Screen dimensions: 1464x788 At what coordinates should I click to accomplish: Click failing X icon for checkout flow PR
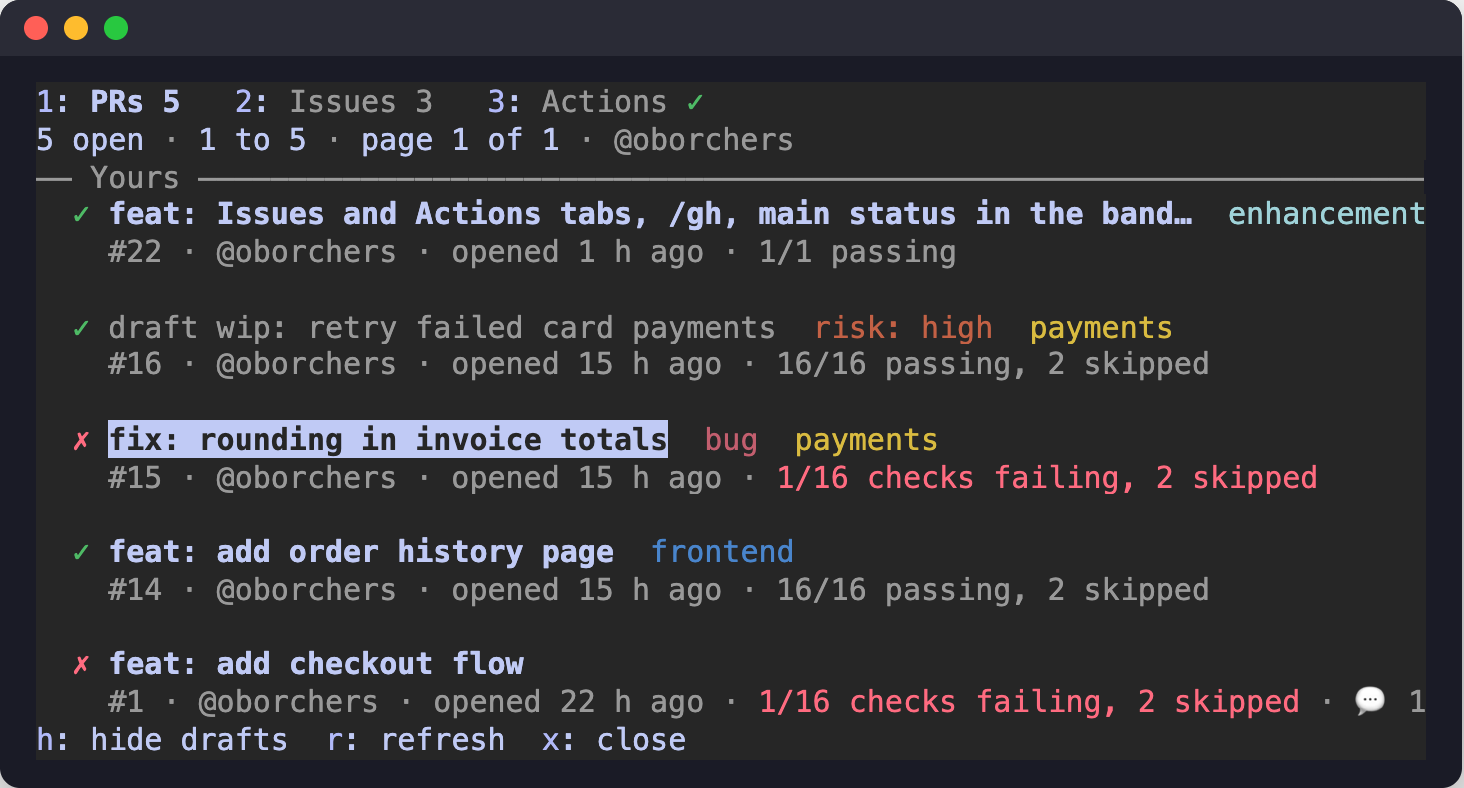[82, 664]
